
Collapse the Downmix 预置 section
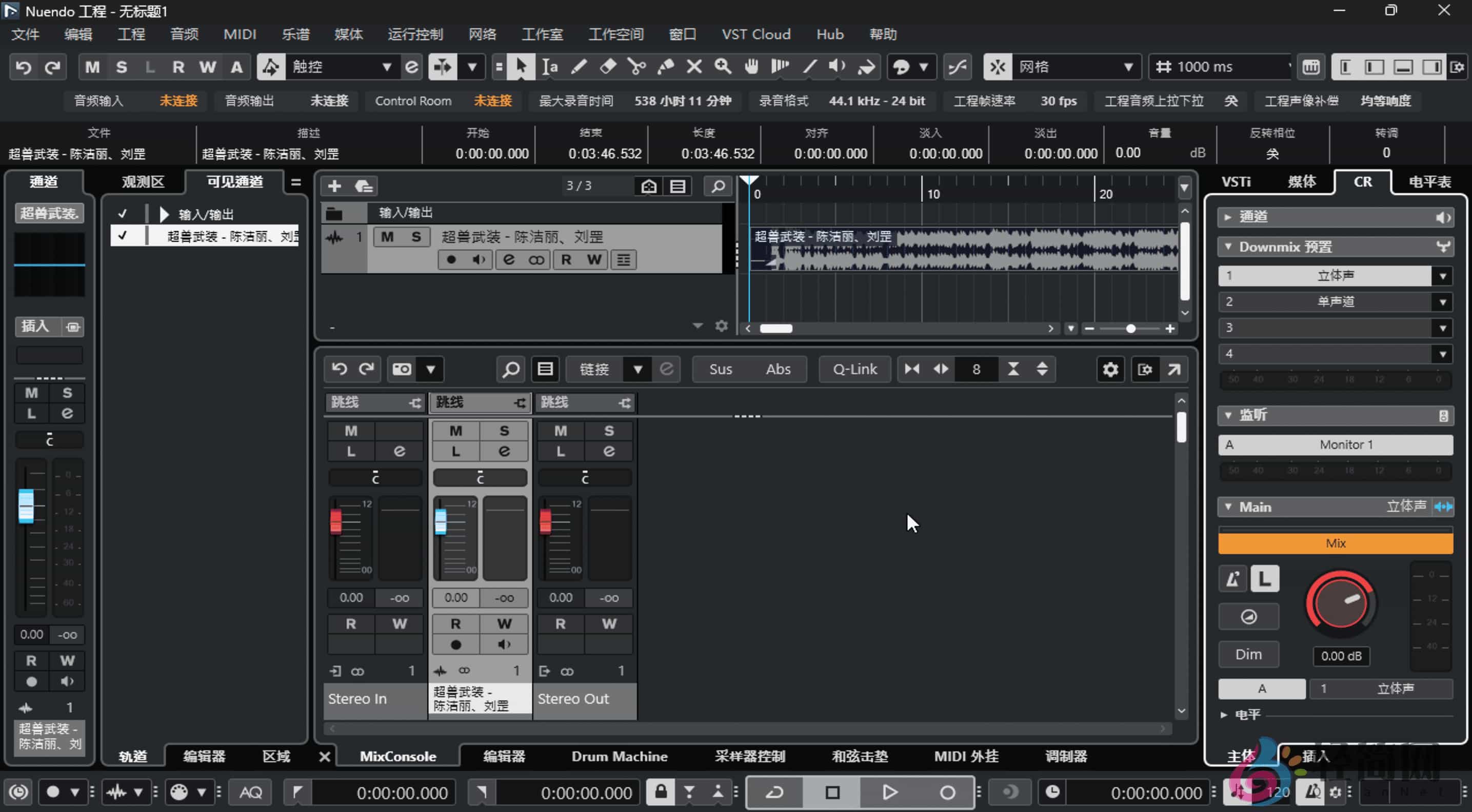point(1229,246)
